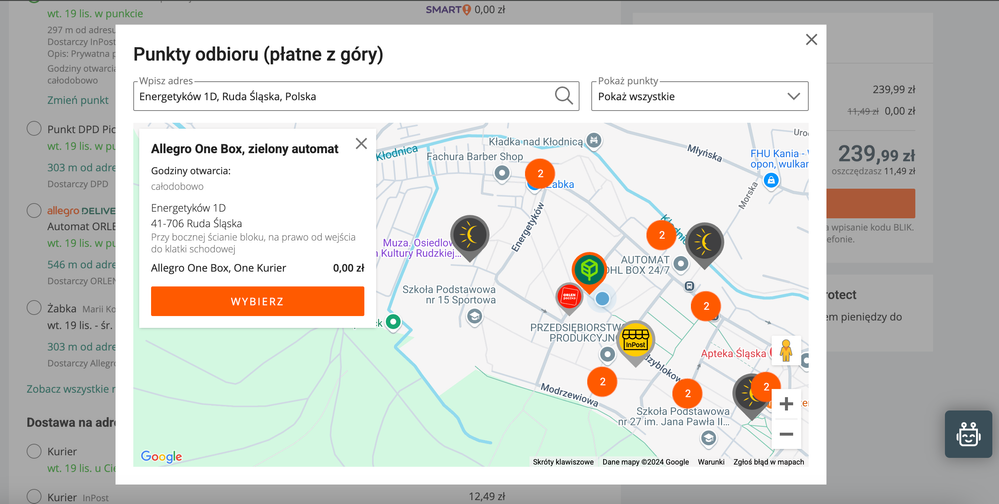Open Skróty klawiszowe map link

click(563, 462)
